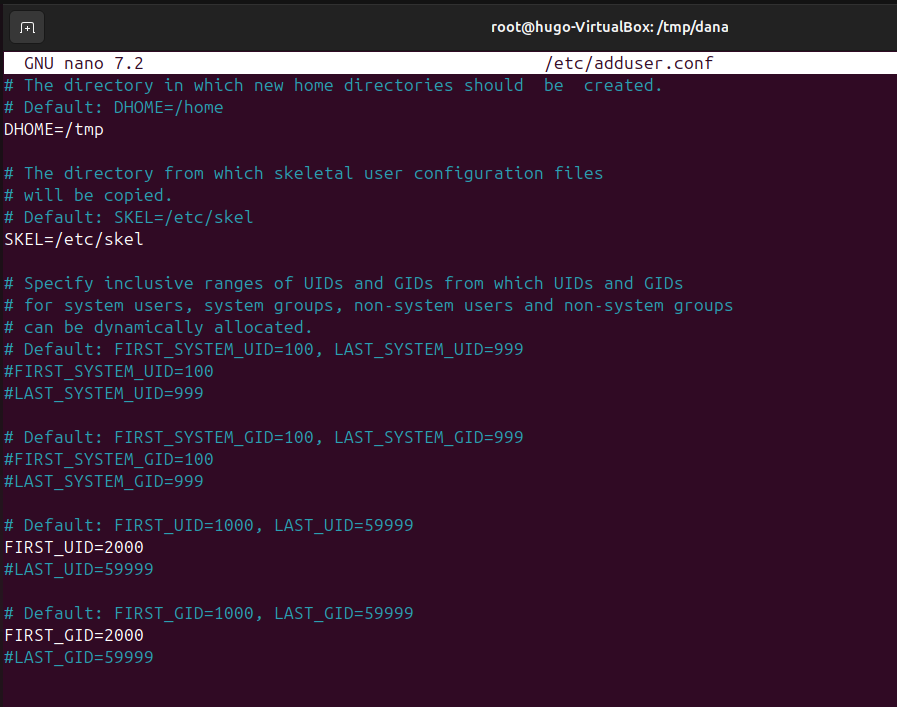Click the #FIRST_SYSTEM_UID=100 line
The image size is (897, 707).
point(107,371)
